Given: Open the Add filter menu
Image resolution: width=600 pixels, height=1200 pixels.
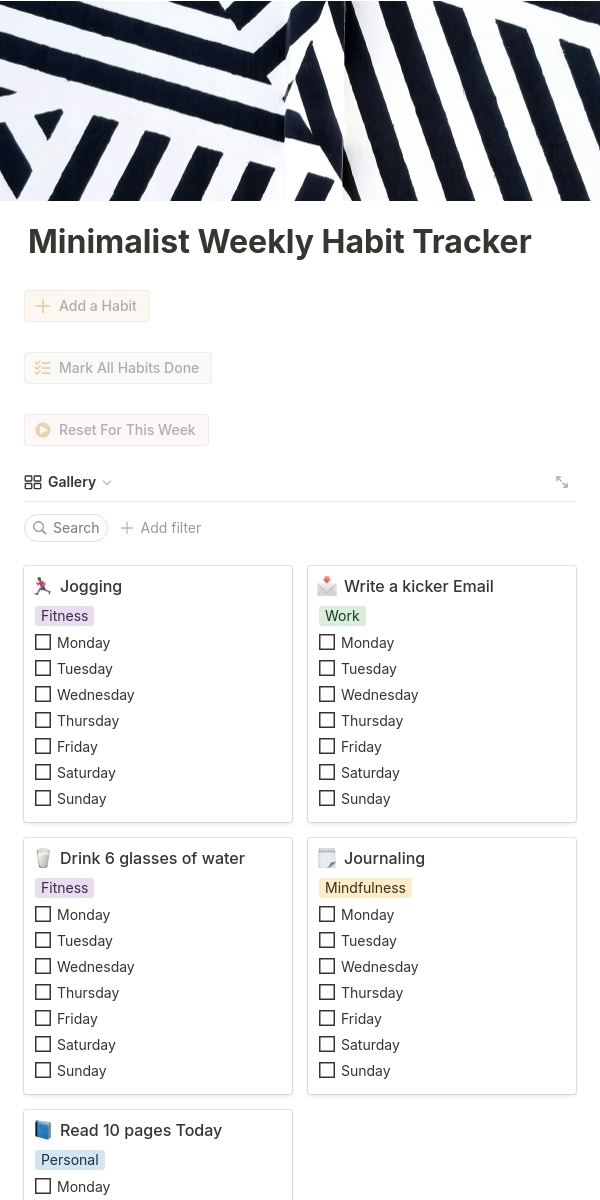Looking at the screenshot, I should 161,528.
